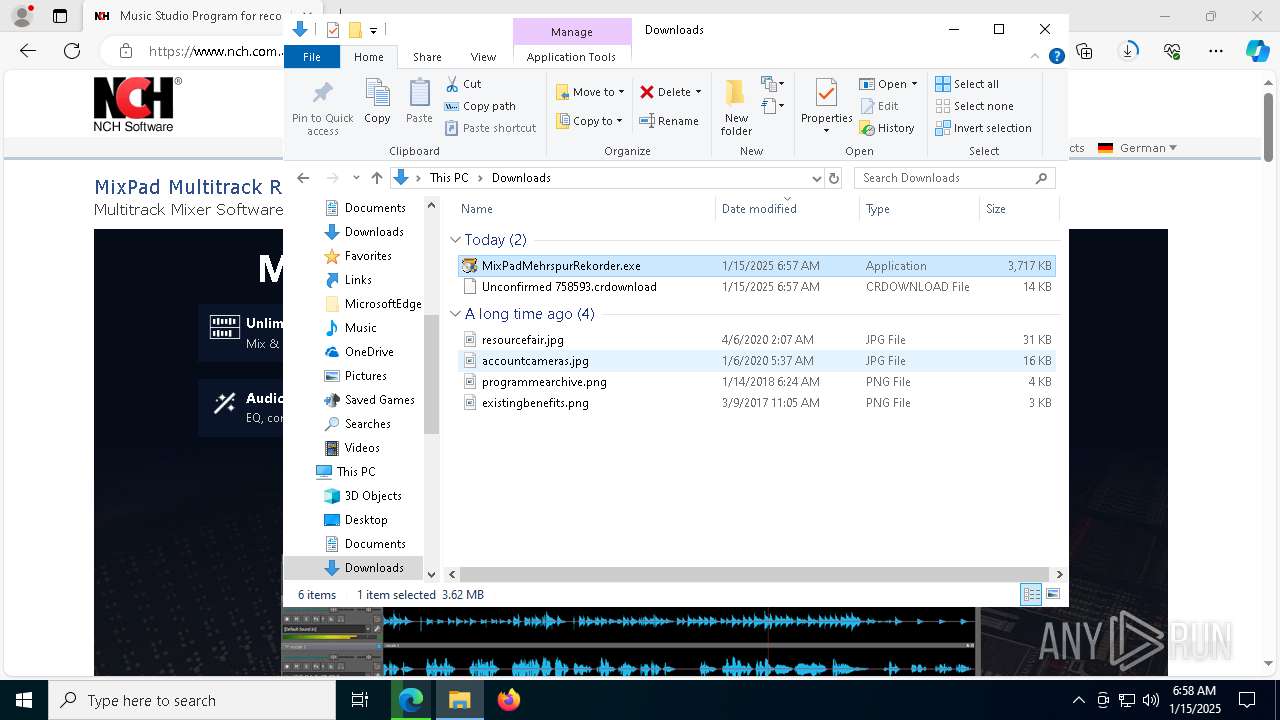The width and height of the screenshot is (1280, 720).
Task: Switch to large icons view
Action: point(1053,595)
